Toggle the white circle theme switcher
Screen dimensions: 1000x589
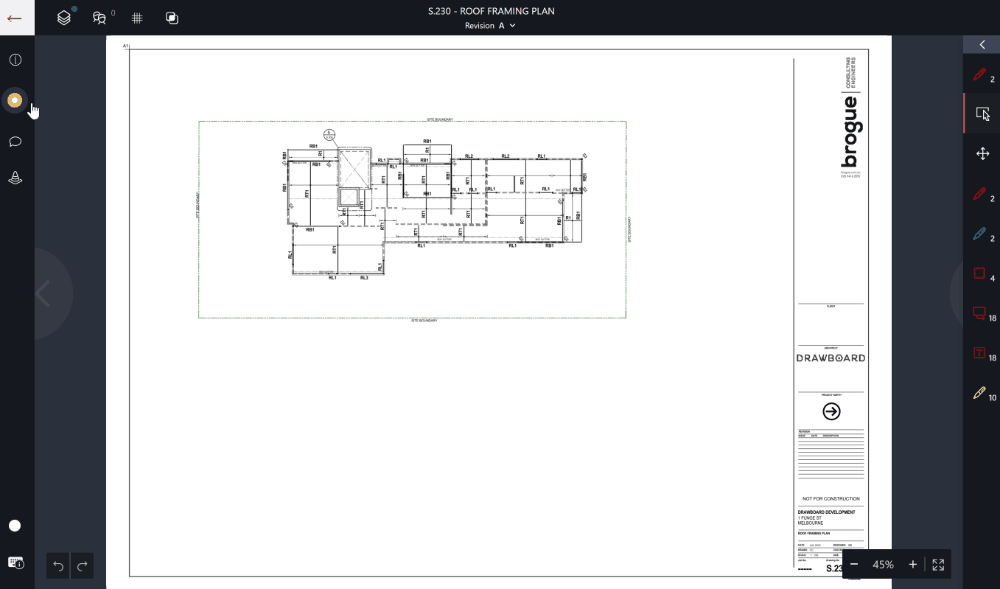coord(15,525)
